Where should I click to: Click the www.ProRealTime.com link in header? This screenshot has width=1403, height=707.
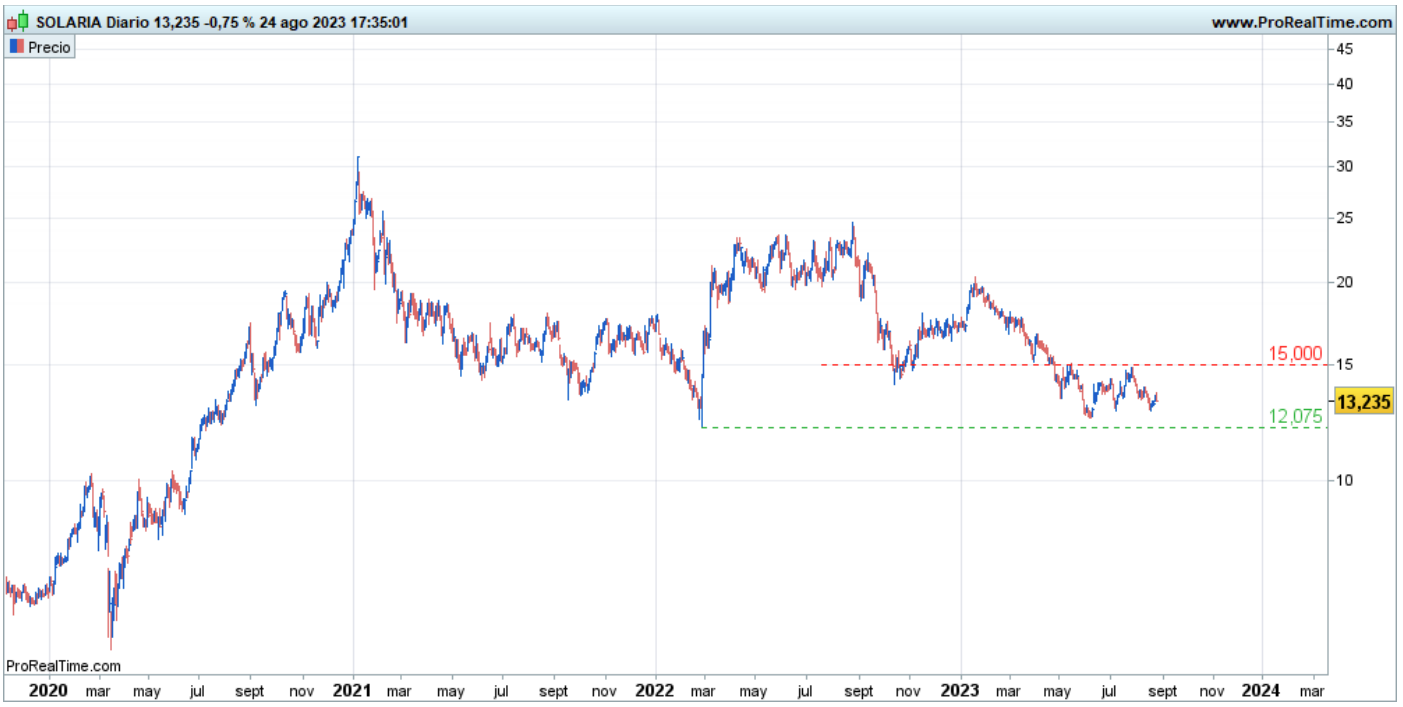point(1301,22)
